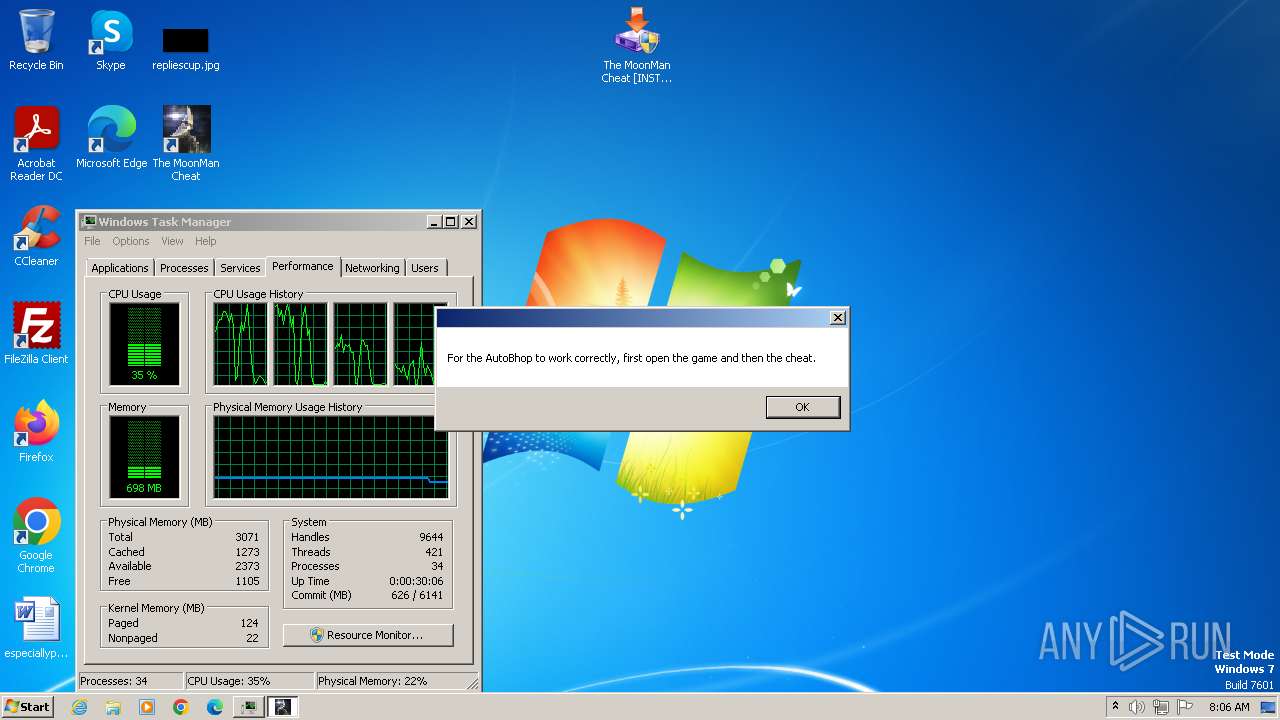Select the Acrobat Reader DC shortcut

[x=36, y=144]
